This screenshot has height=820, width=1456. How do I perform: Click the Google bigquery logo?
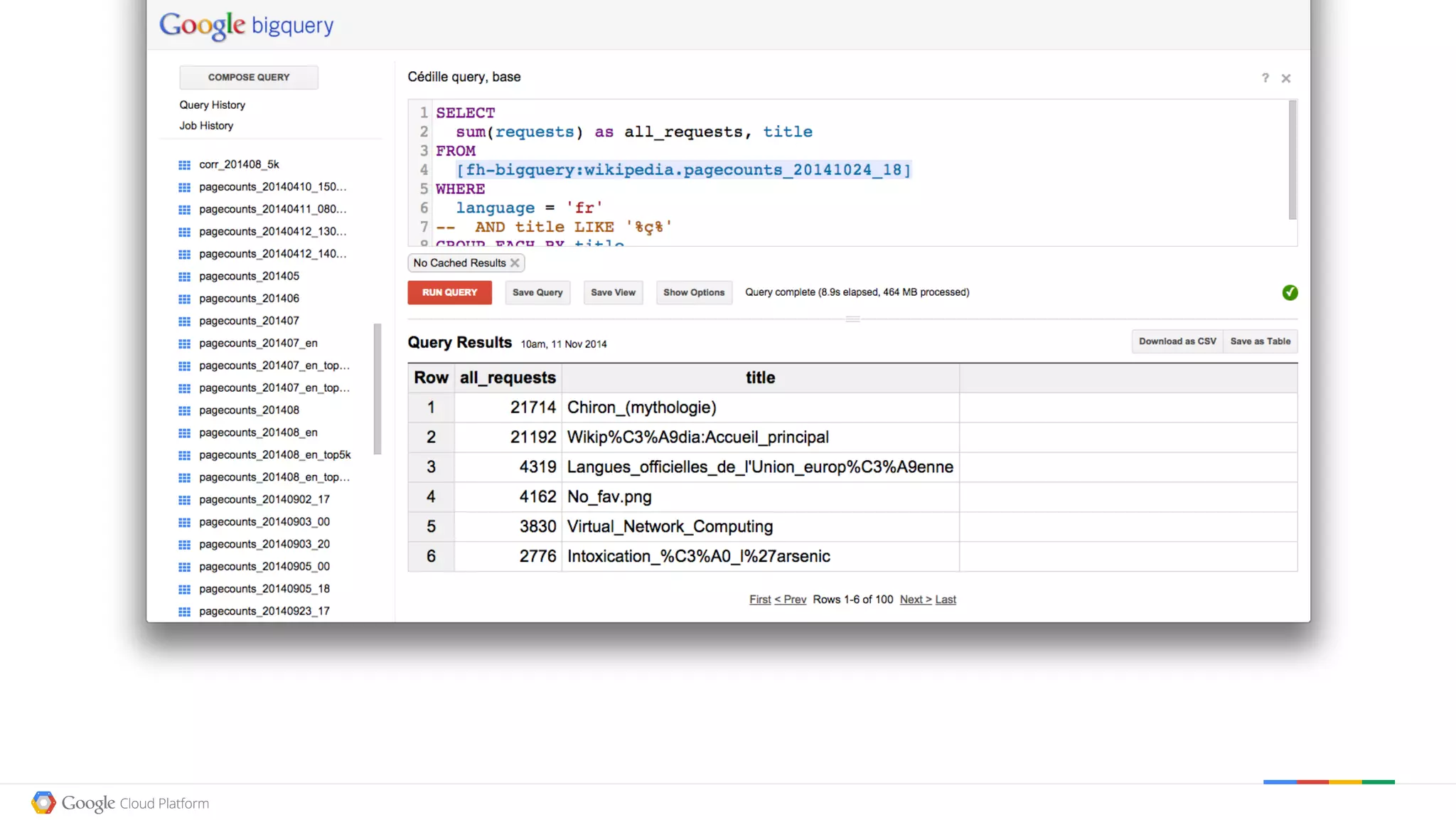[x=246, y=26]
